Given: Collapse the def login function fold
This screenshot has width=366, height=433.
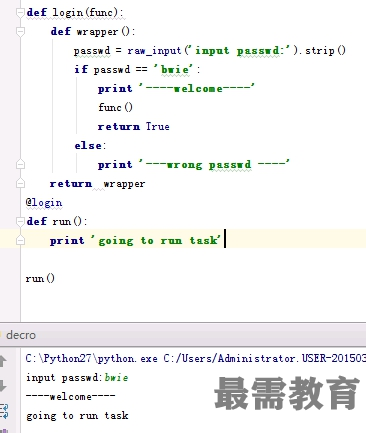Looking at the screenshot, I should (x=20, y=12).
